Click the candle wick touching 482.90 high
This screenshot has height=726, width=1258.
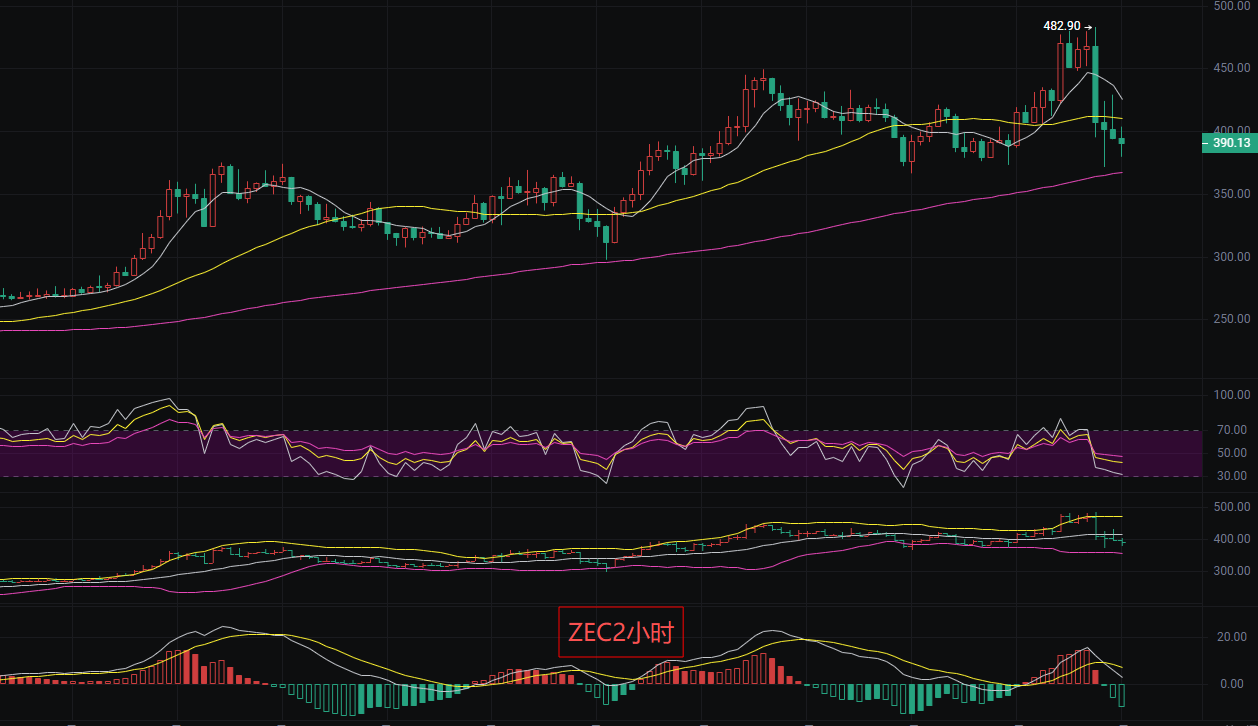point(1096,34)
